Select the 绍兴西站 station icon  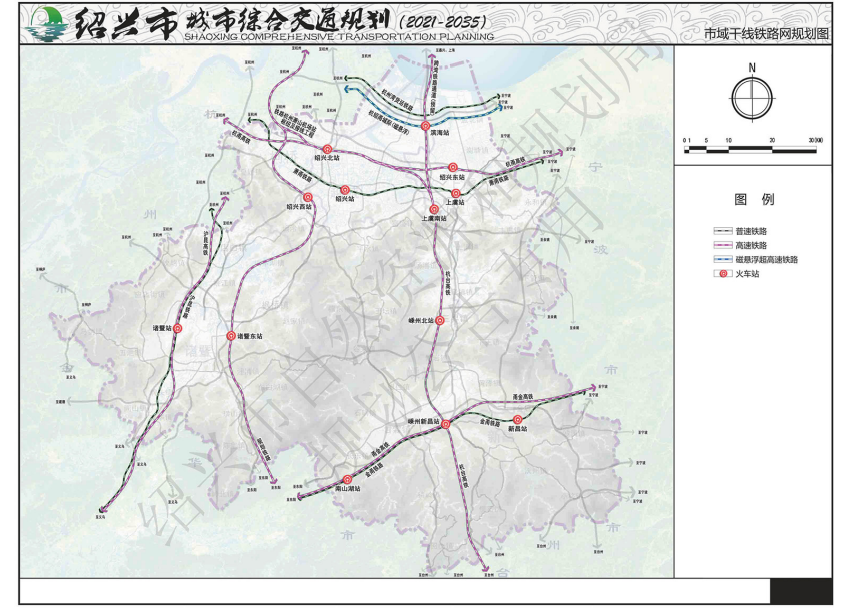(x=308, y=197)
